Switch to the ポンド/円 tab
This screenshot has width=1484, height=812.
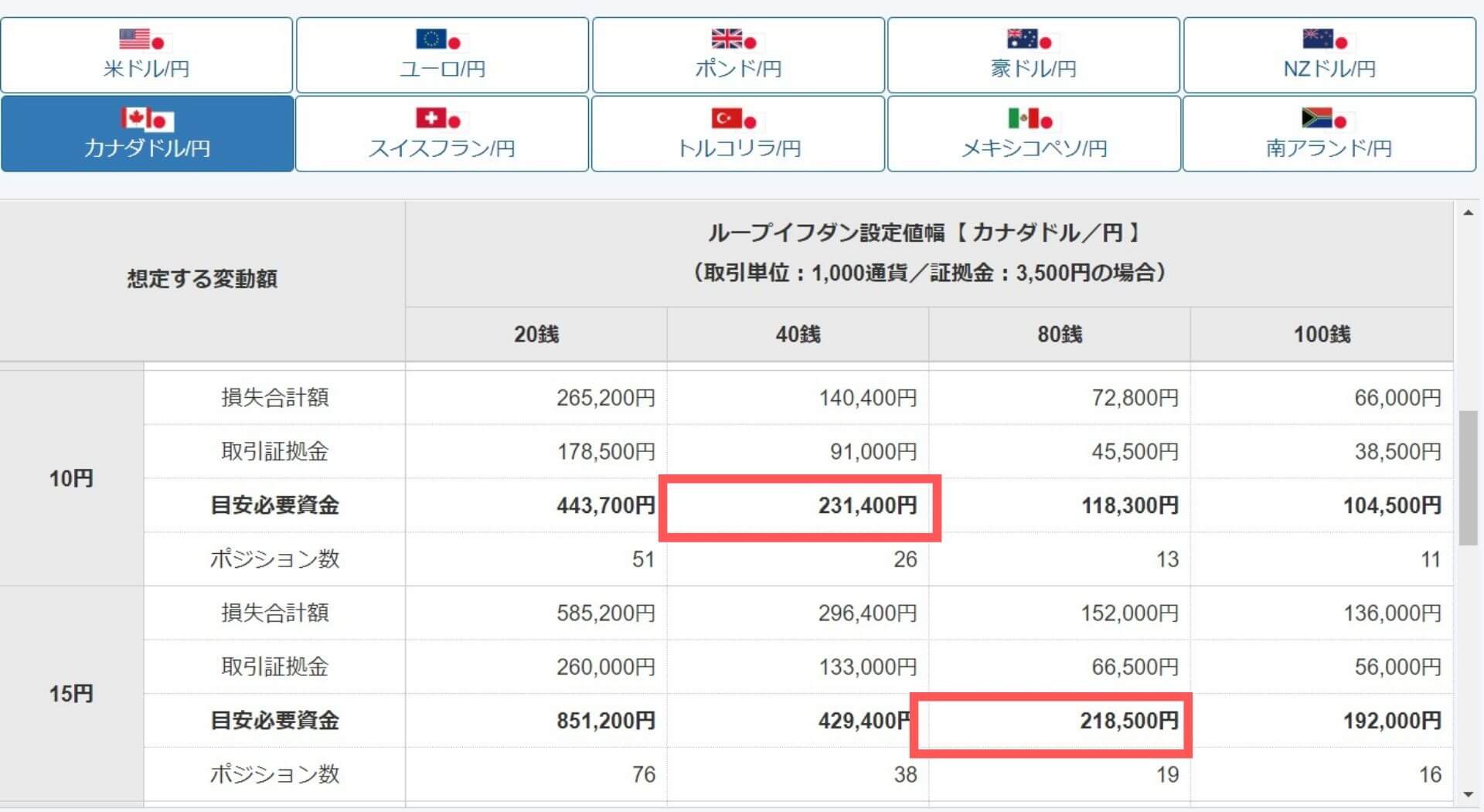click(738, 55)
